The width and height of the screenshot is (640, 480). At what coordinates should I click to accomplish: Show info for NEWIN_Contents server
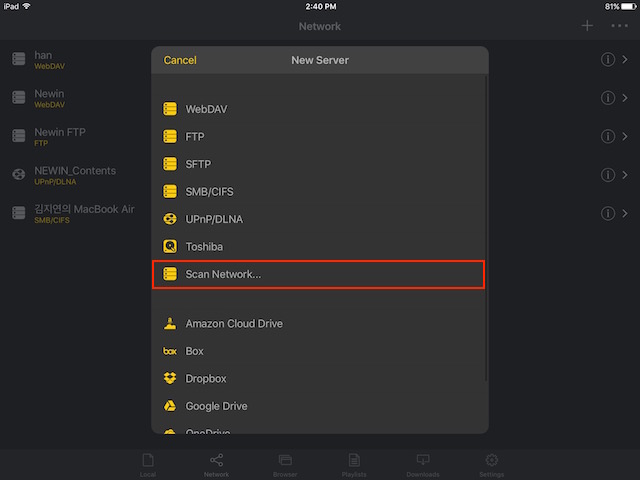coord(607,175)
